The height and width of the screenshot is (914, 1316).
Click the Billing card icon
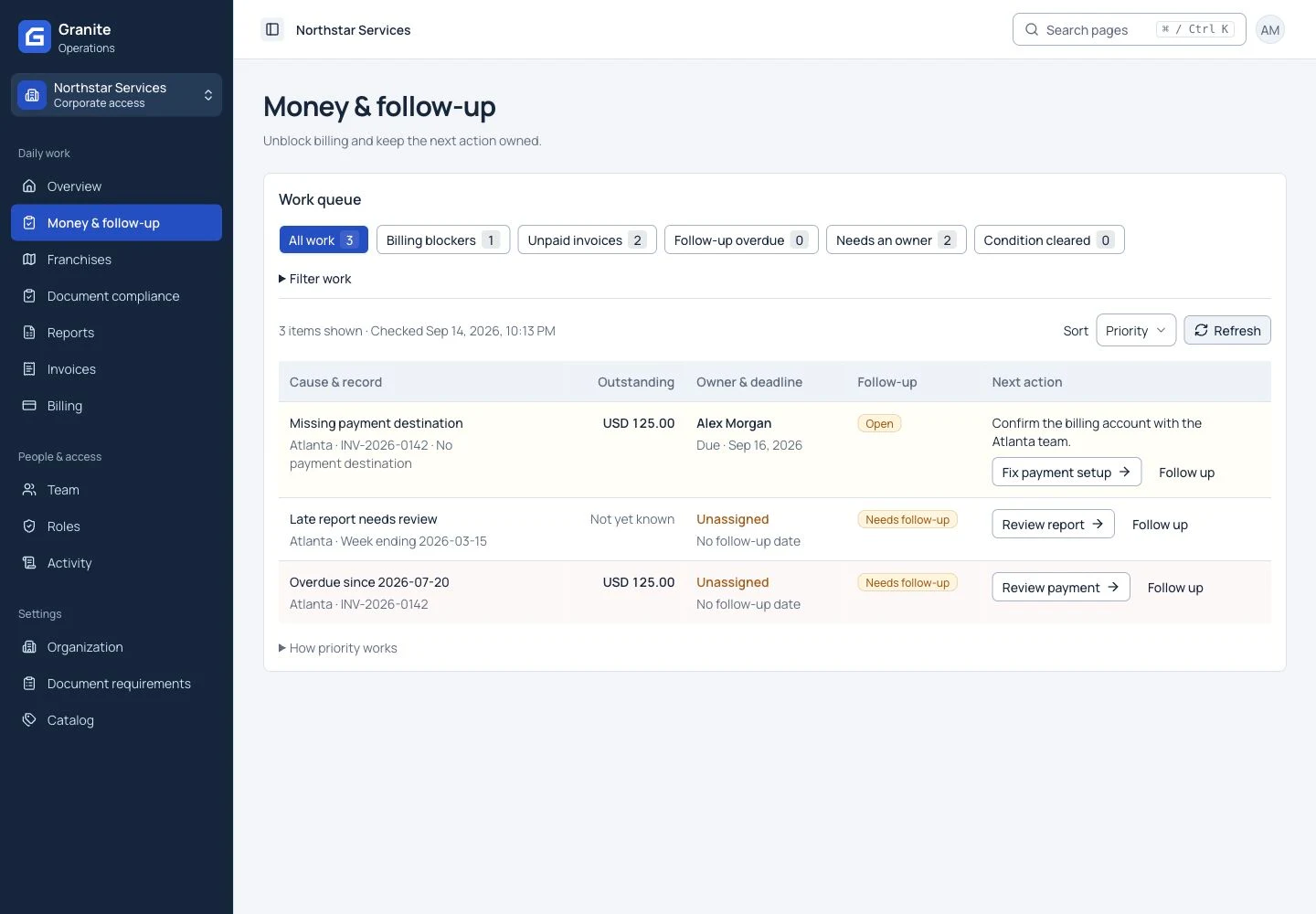(29, 406)
